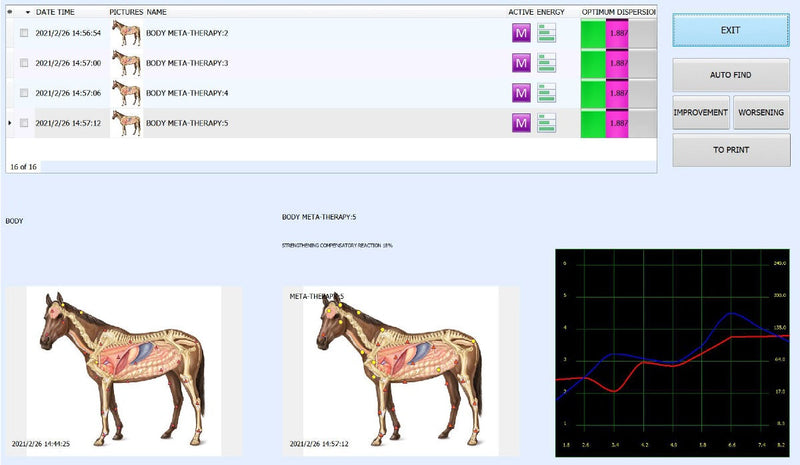
Task: Click date 2021/2/26 14:57:06
Action: (x=68, y=93)
